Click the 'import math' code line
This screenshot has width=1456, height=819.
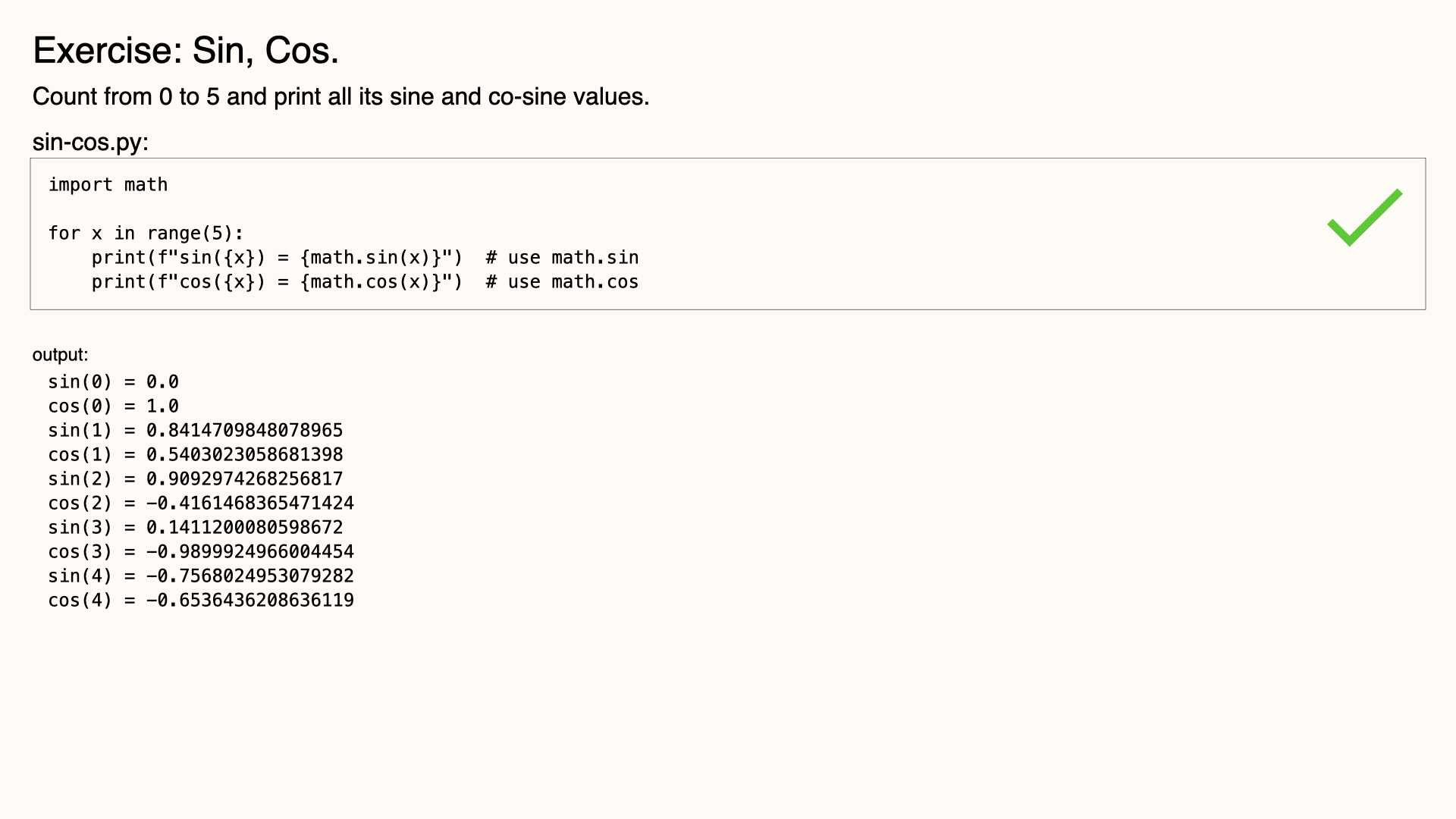108,185
